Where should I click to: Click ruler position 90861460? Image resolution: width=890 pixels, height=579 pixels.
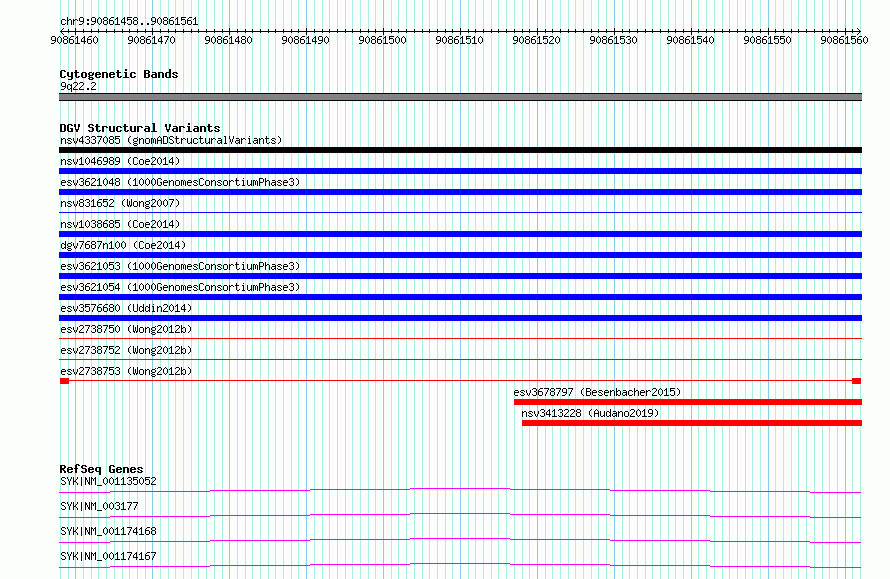(74, 40)
